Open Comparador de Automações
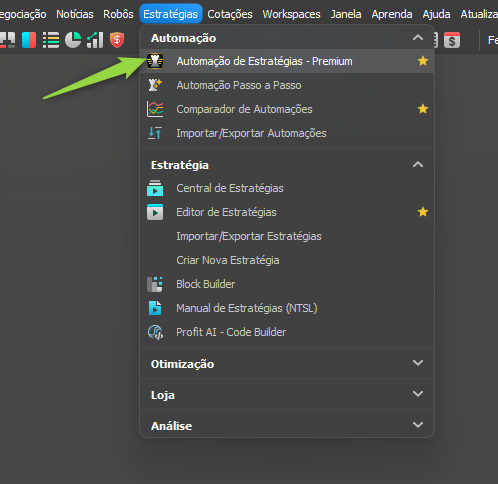 coord(287,109)
